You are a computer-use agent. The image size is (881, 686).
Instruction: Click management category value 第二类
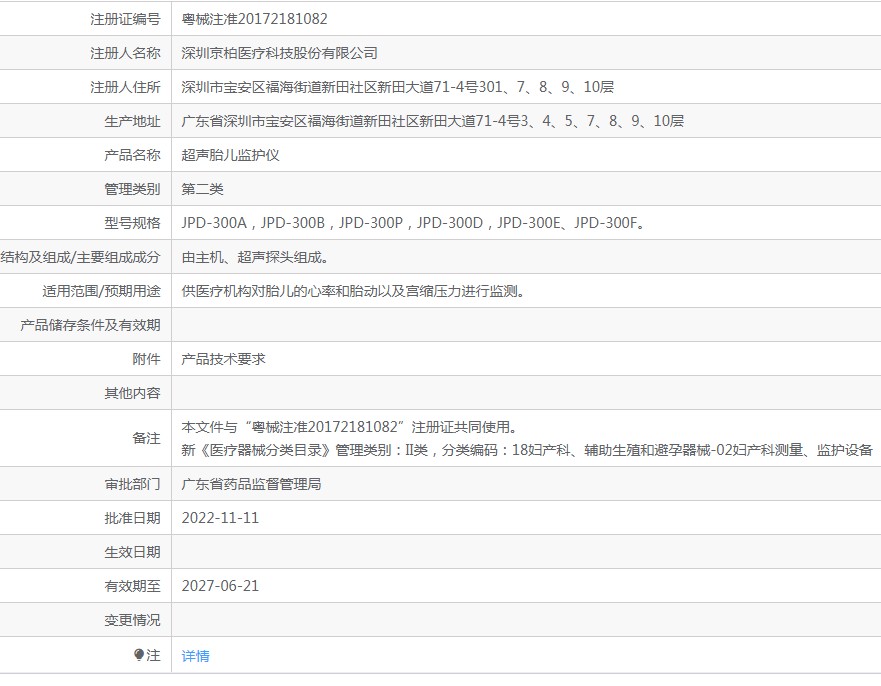pyautogui.click(x=202, y=189)
